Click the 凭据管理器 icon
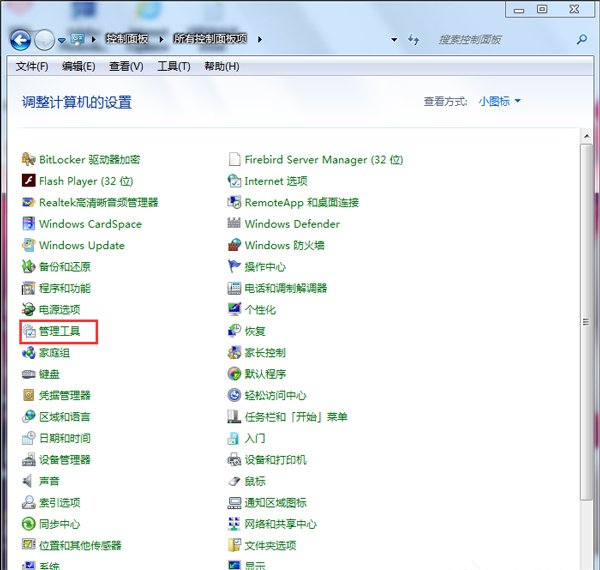Viewport: 600px width, 570px height. pyautogui.click(x=28, y=395)
